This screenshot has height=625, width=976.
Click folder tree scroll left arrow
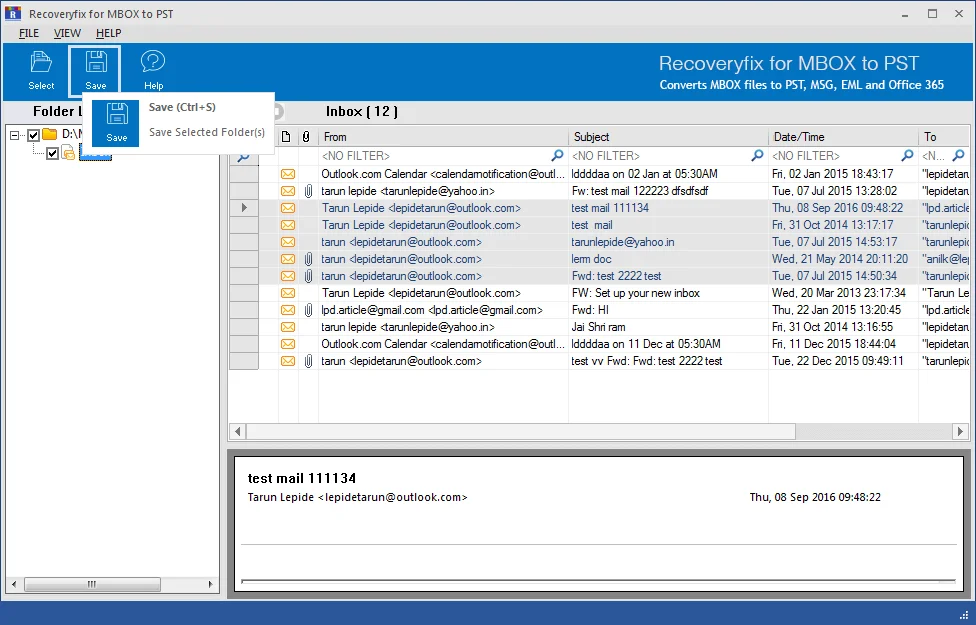tap(14, 584)
